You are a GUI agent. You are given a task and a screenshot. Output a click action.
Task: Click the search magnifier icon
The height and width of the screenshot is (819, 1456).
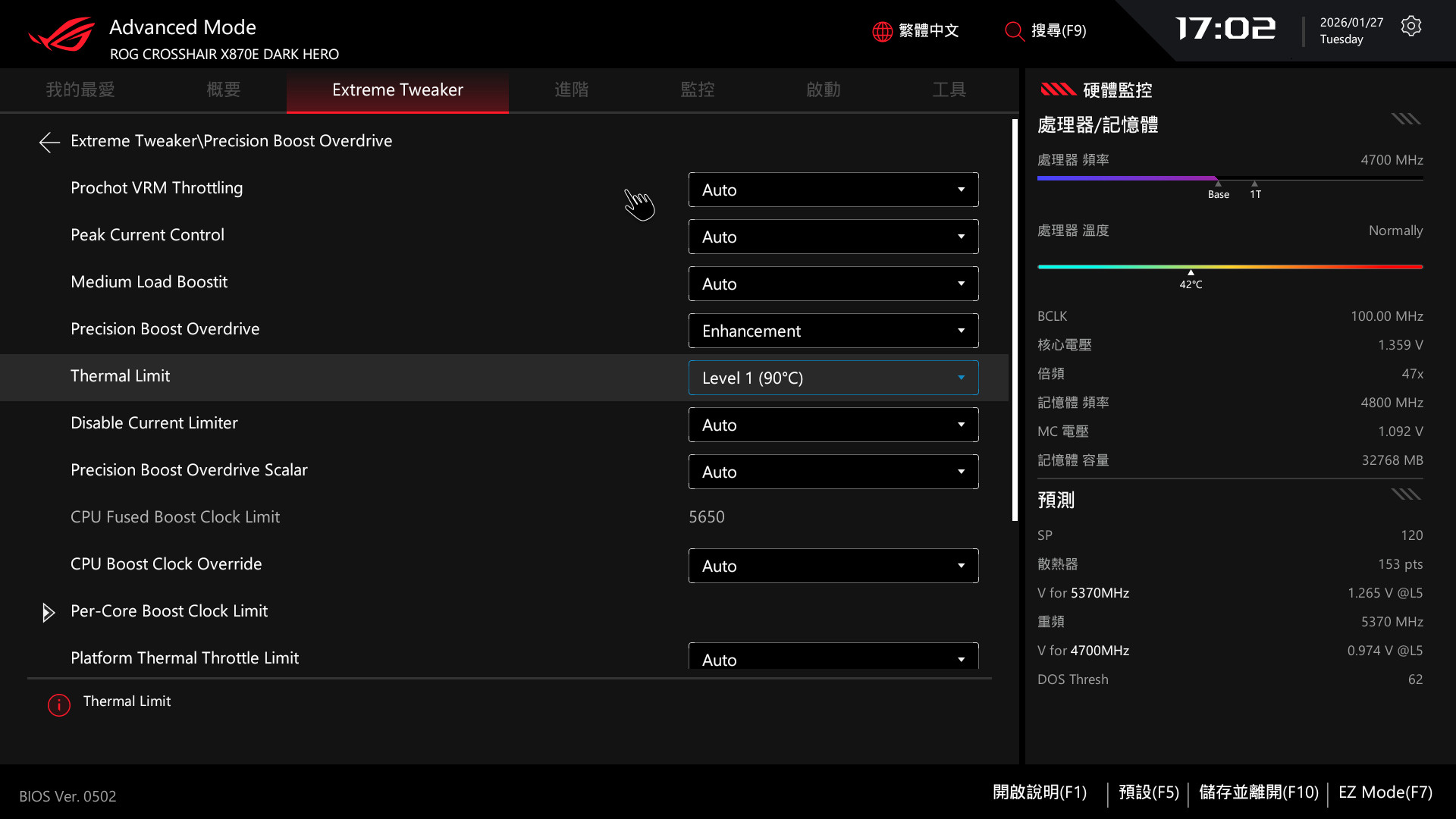tap(1014, 31)
